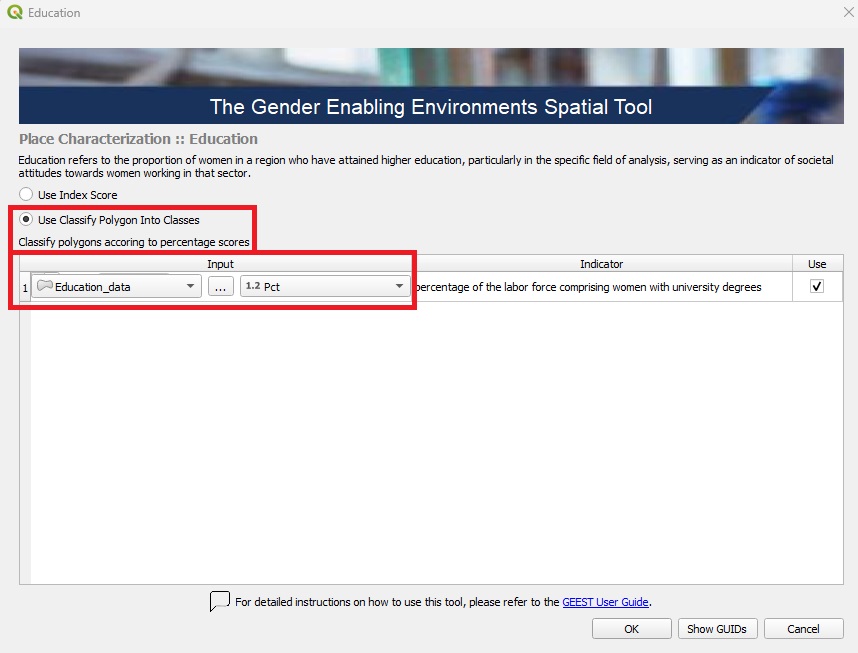Close the Education dialog window
This screenshot has width=858, height=653.
849,12
